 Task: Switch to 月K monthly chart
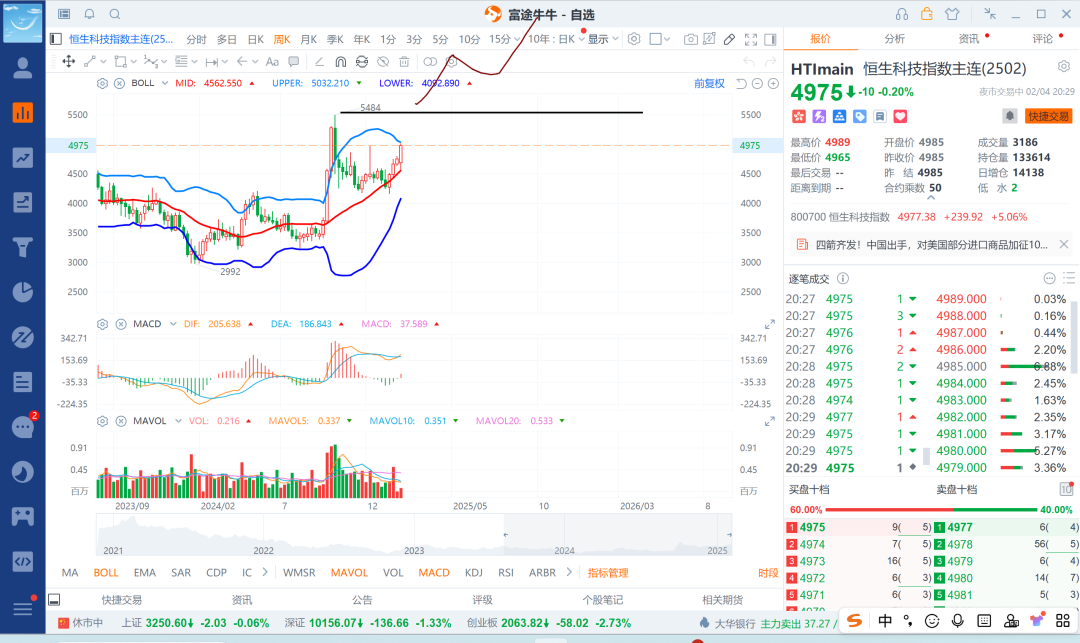pos(309,39)
